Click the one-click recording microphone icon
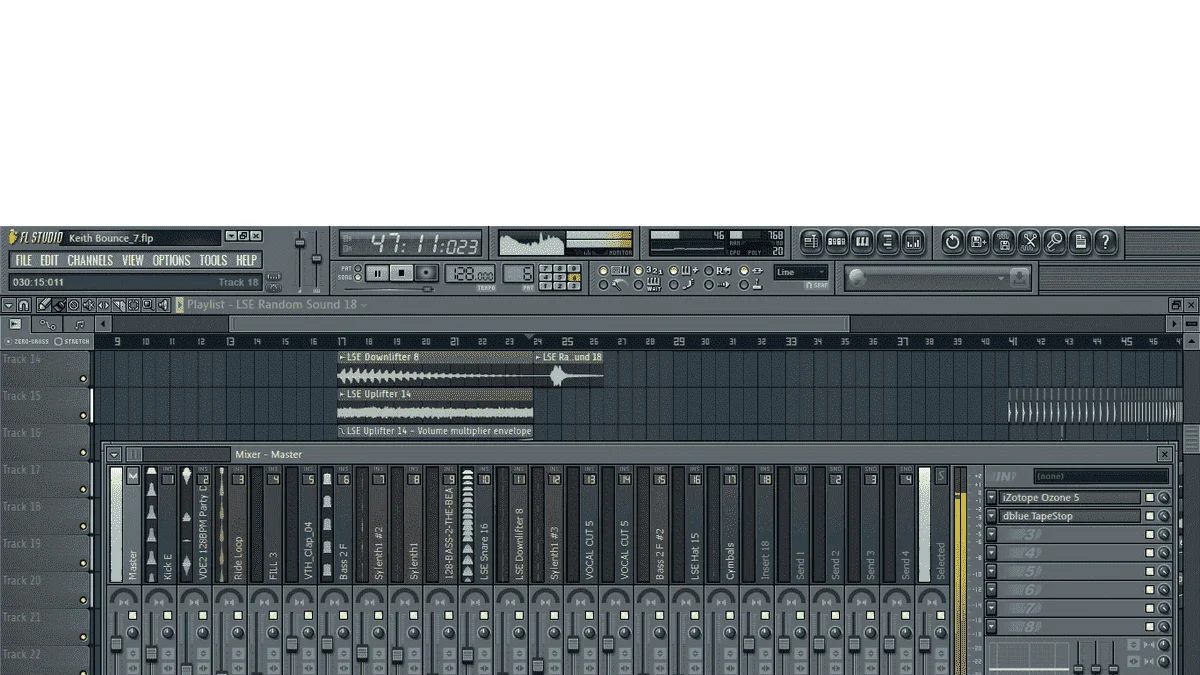1200x675 pixels. [1055, 242]
